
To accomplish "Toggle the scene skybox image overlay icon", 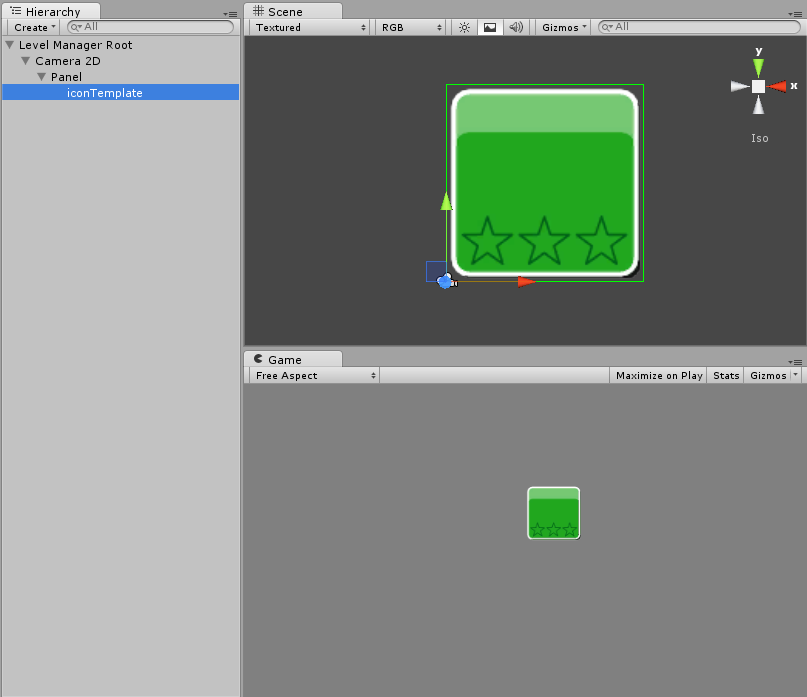I will (490, 28).
